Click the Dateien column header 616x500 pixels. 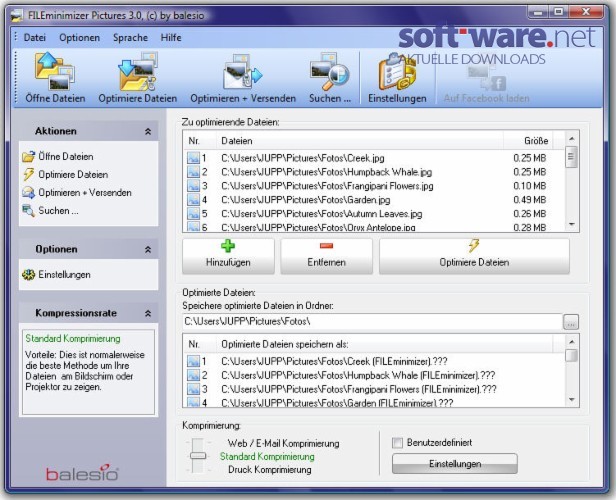point(360,141)
